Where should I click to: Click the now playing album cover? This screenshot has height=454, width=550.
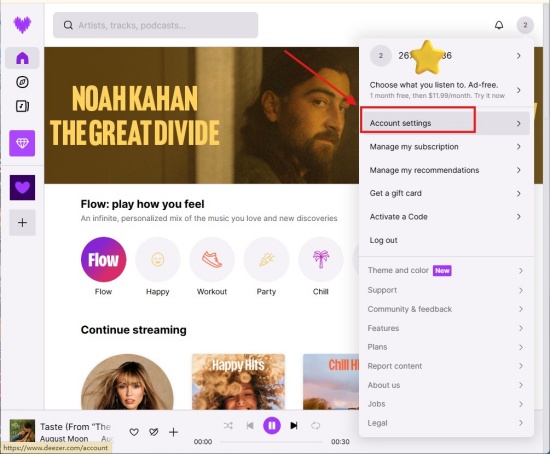coord(22,431)
